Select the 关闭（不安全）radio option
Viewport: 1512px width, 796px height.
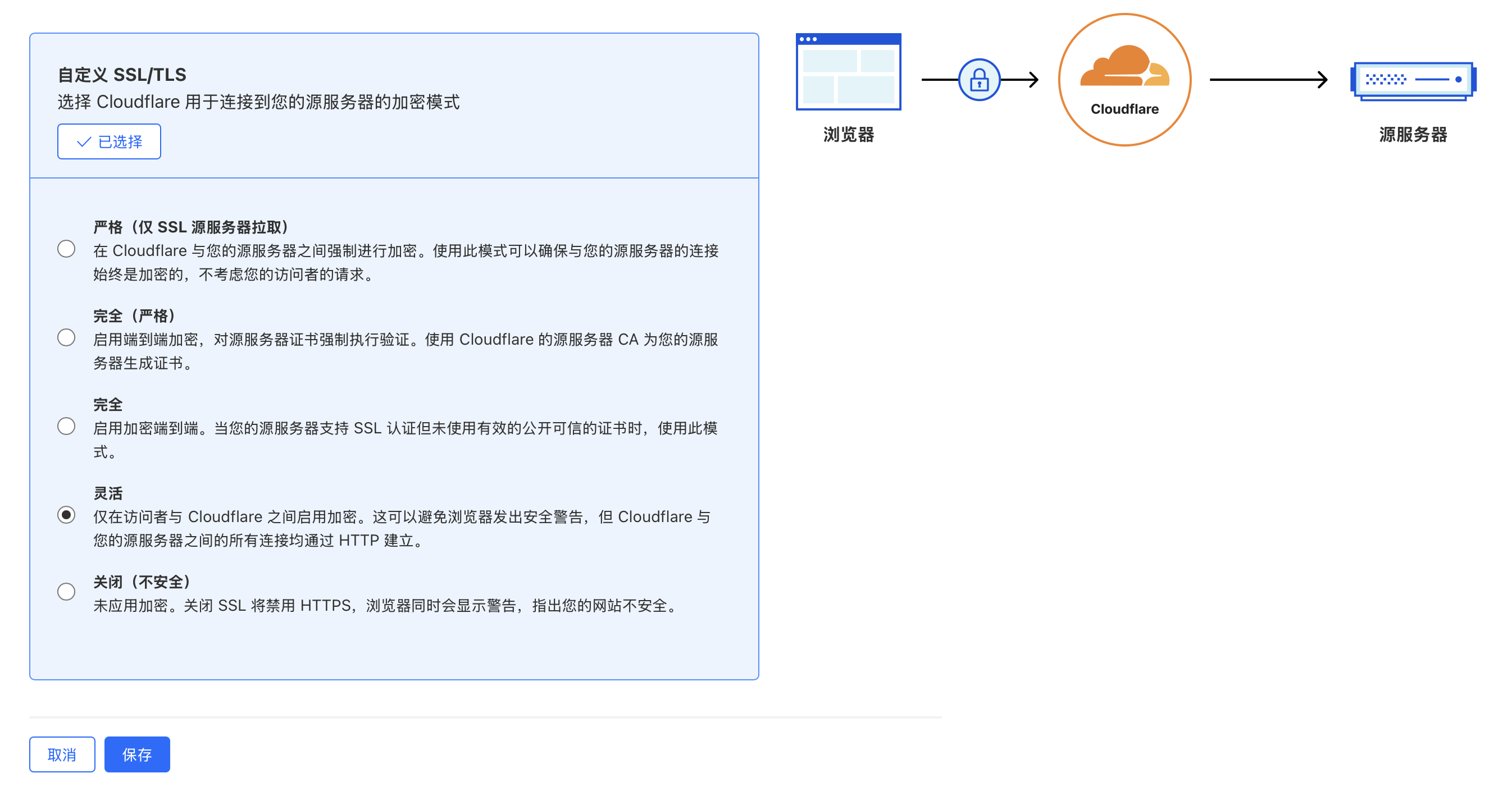(x=66, y=592)
